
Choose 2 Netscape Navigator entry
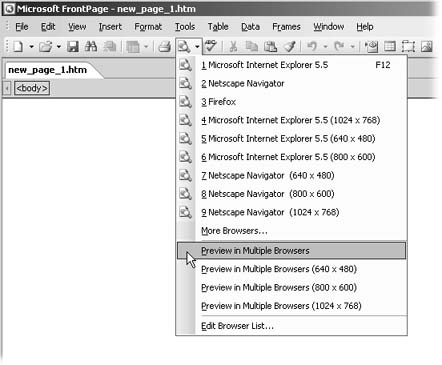tap(291, 83)
